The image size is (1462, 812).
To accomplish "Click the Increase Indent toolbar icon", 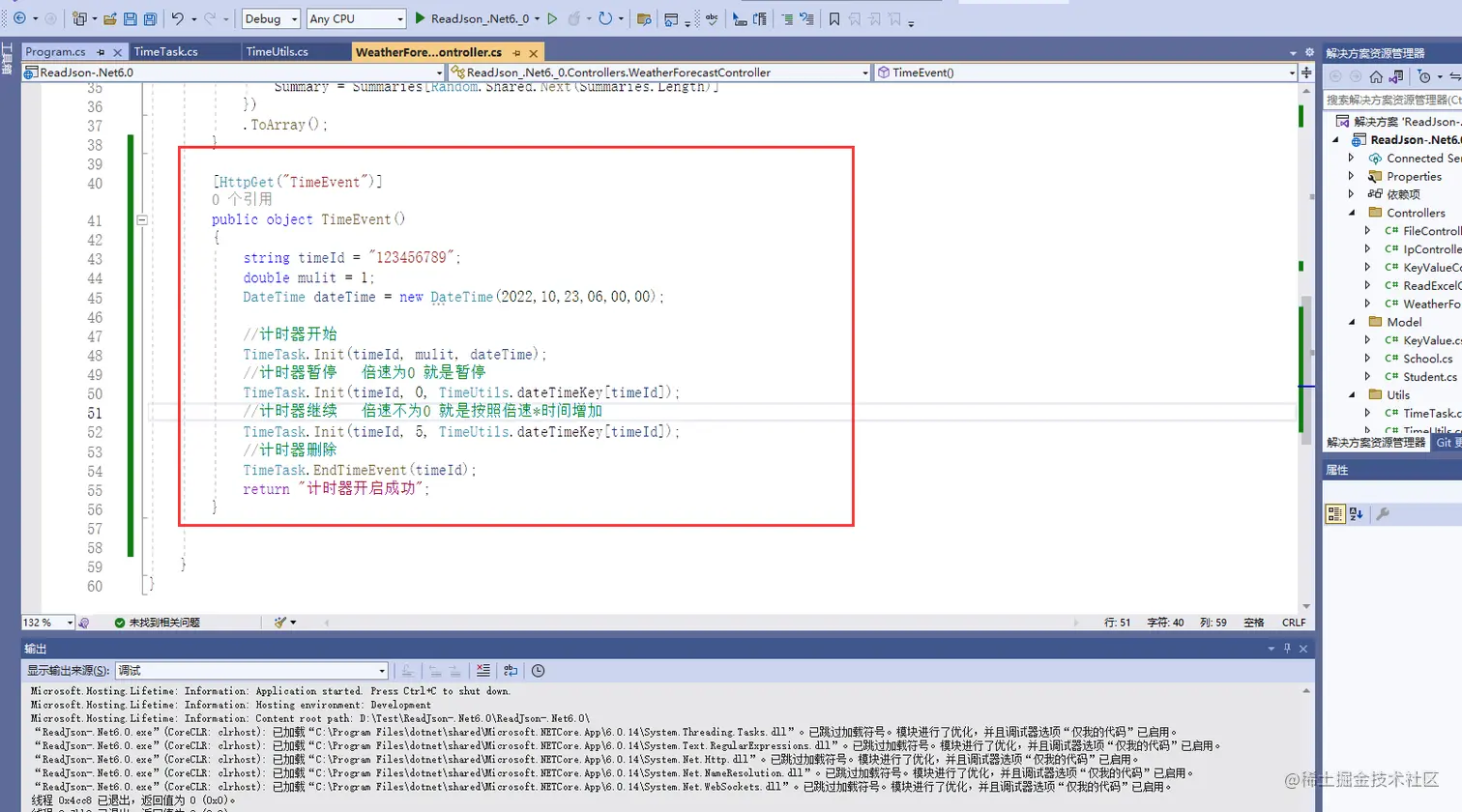I will [806, 18].
